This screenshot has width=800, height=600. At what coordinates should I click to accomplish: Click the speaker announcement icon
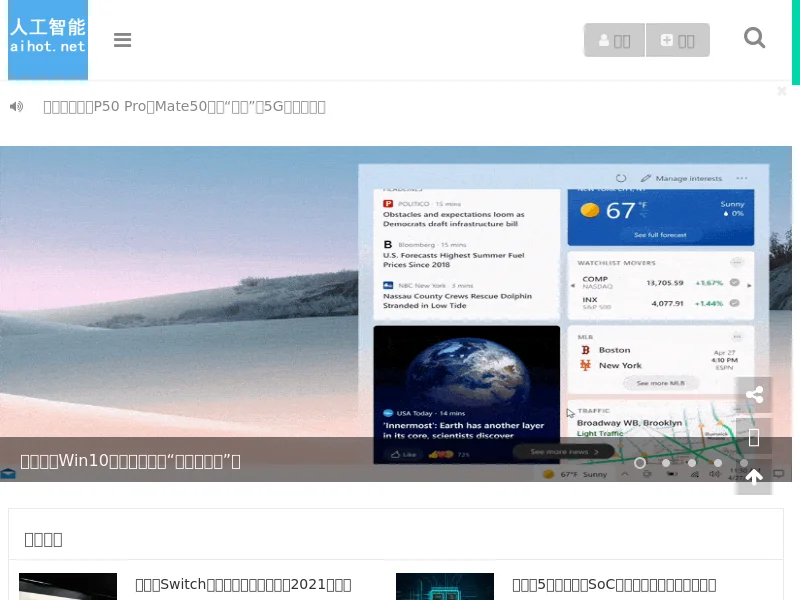click(16, 106)
